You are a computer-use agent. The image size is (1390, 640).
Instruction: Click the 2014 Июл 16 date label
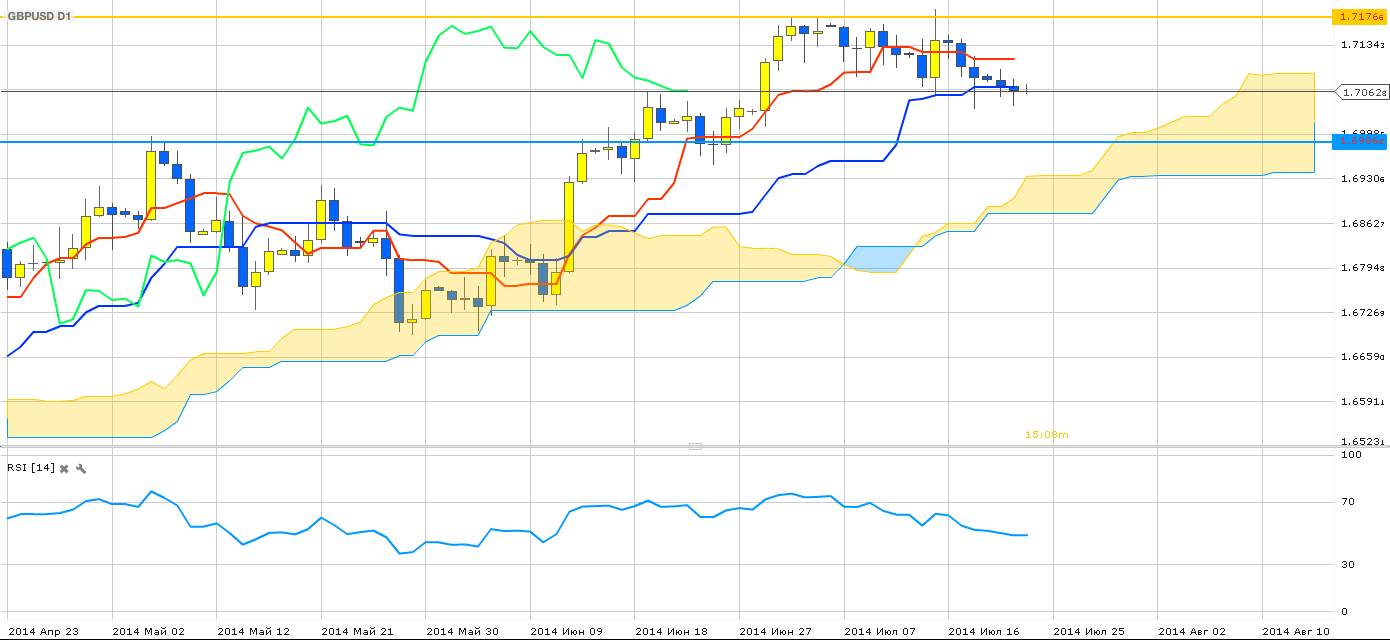[984, 631]
